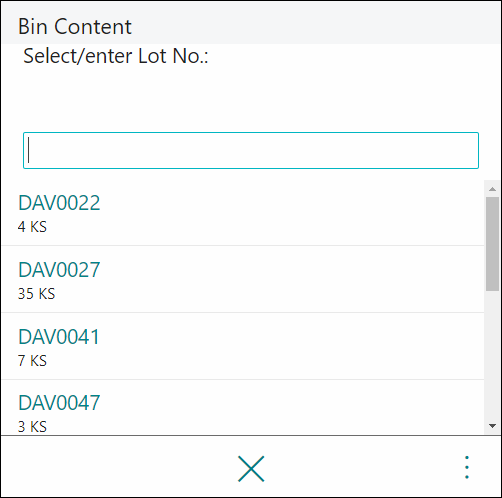
Task: Click the scrollbar track below the thumb
Action: [492, 355]
